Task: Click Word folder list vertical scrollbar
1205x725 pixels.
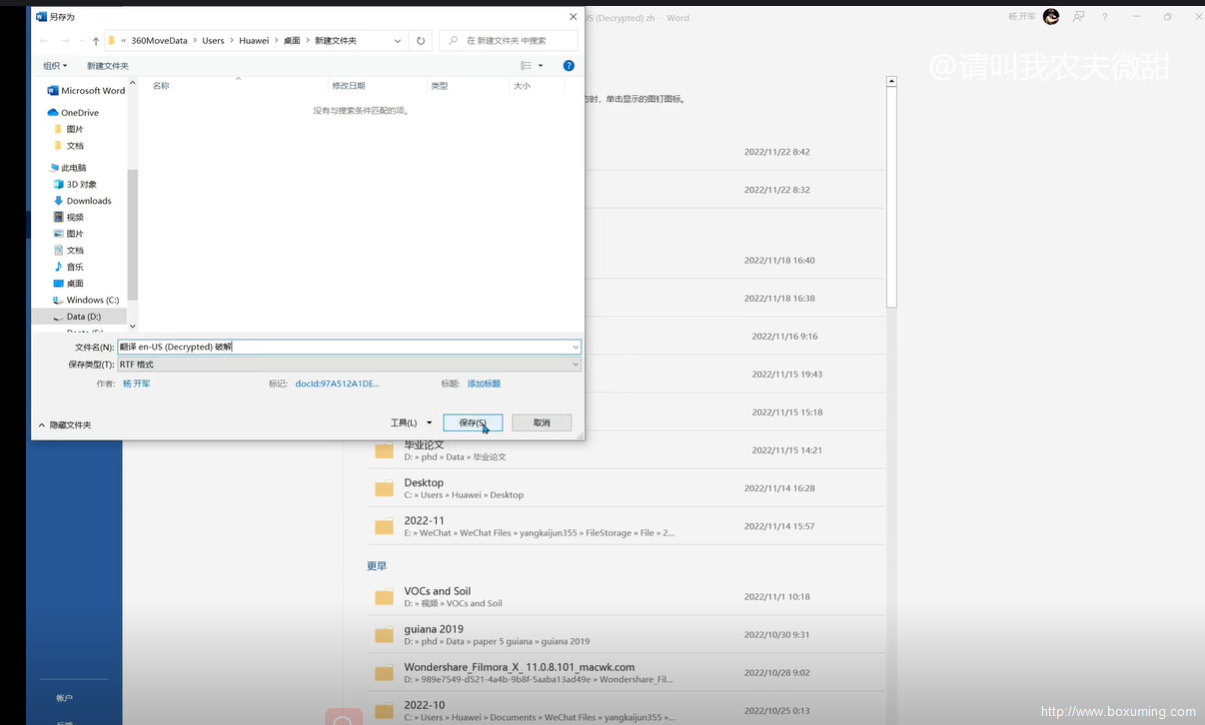Action: (891, 197)
